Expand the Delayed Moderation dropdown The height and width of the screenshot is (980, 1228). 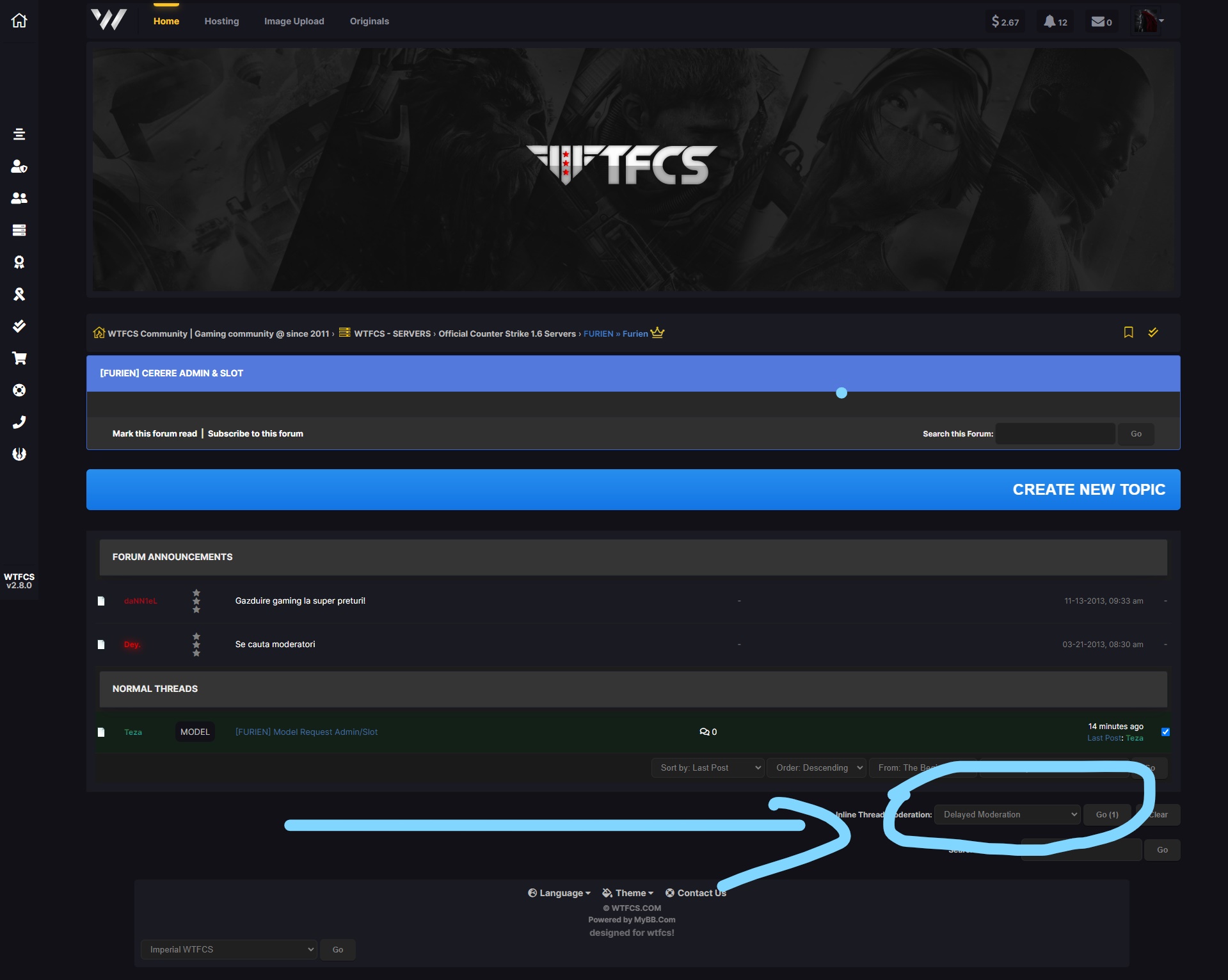(x=1007, y=814)
